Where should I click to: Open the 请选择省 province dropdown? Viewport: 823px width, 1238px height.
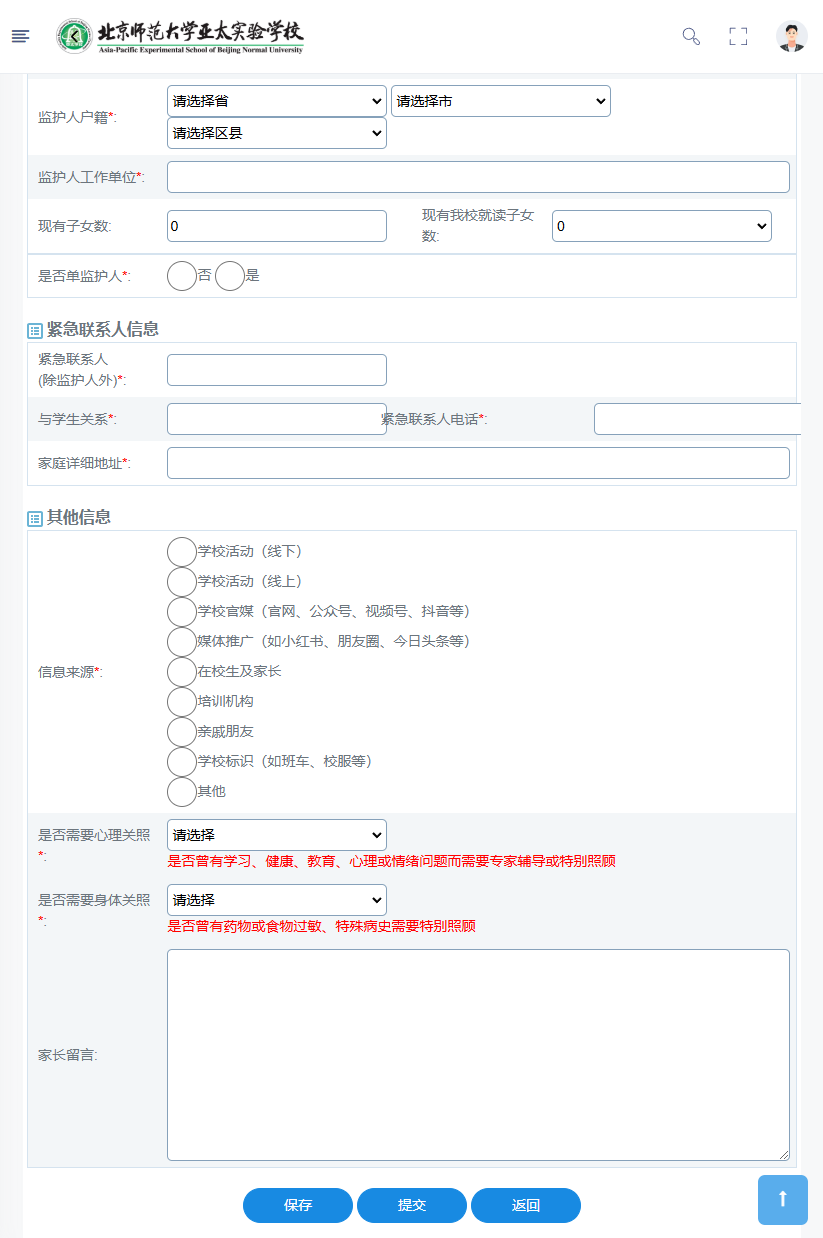pyautogui.click(x=277, y=101)
